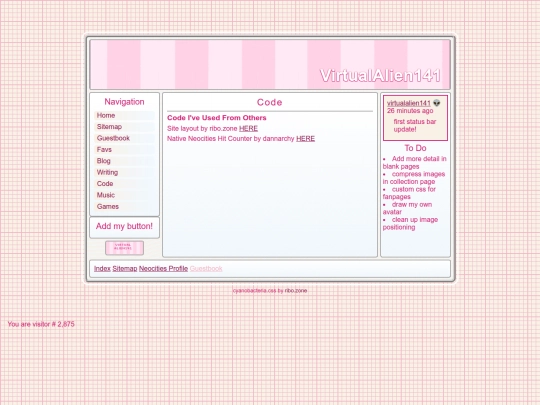Screen dimensions: 540x405
Task: Click the HERE link for ribo.zone layout
Action: point(248,128)
